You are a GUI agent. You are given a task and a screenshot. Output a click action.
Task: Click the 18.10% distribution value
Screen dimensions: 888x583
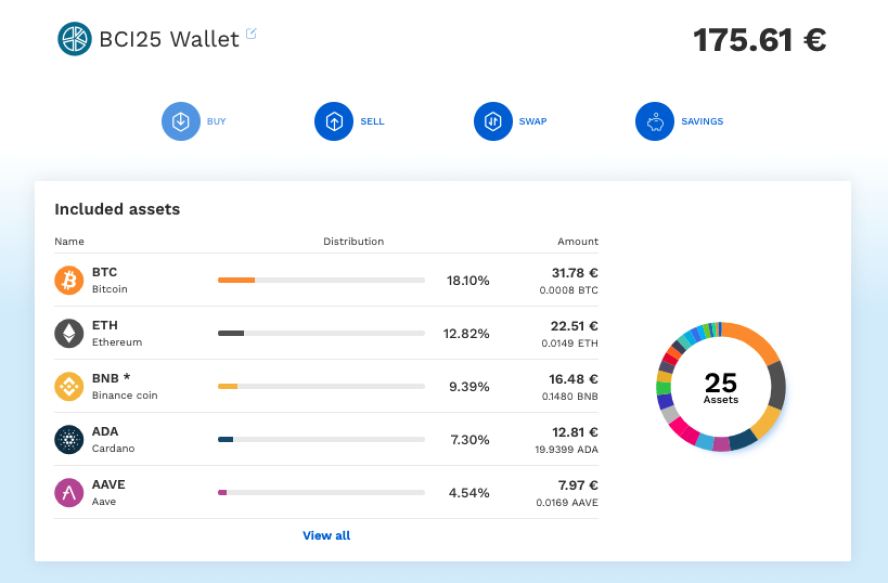468,280
